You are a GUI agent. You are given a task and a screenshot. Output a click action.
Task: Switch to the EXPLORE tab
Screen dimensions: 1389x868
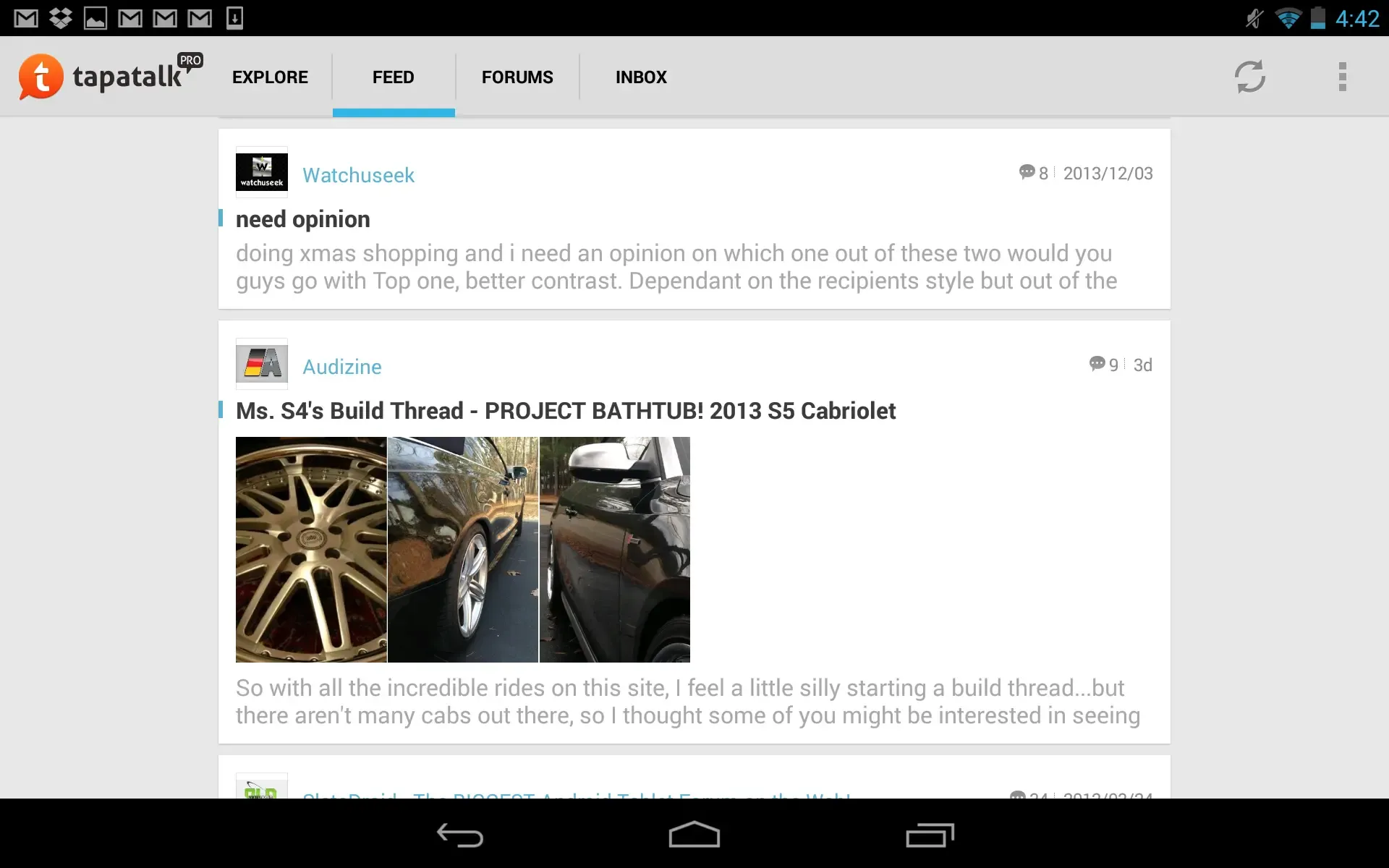pos(270,77)
